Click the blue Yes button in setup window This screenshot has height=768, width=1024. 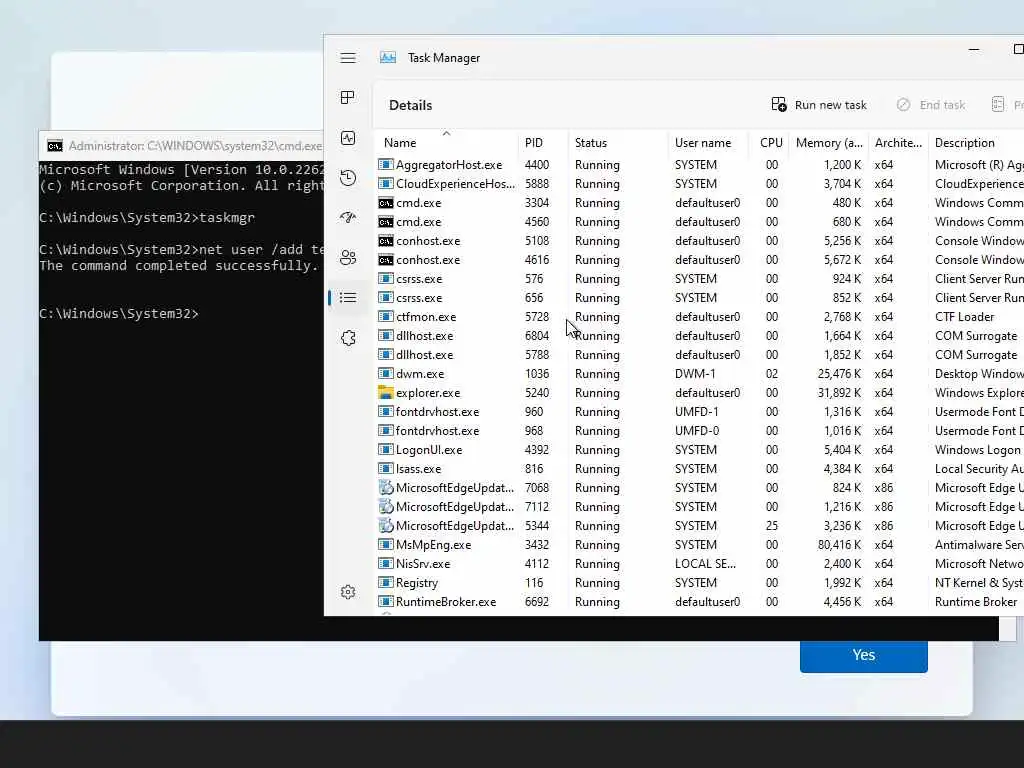pos(863,655)
